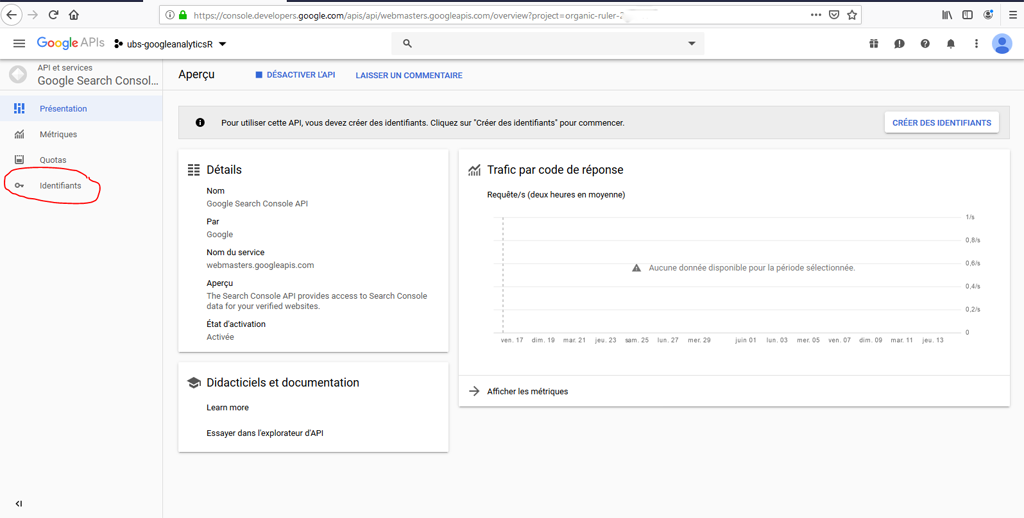
Task: Open the ubs-googleanalyticsR project selector
Action: (170, 44)
